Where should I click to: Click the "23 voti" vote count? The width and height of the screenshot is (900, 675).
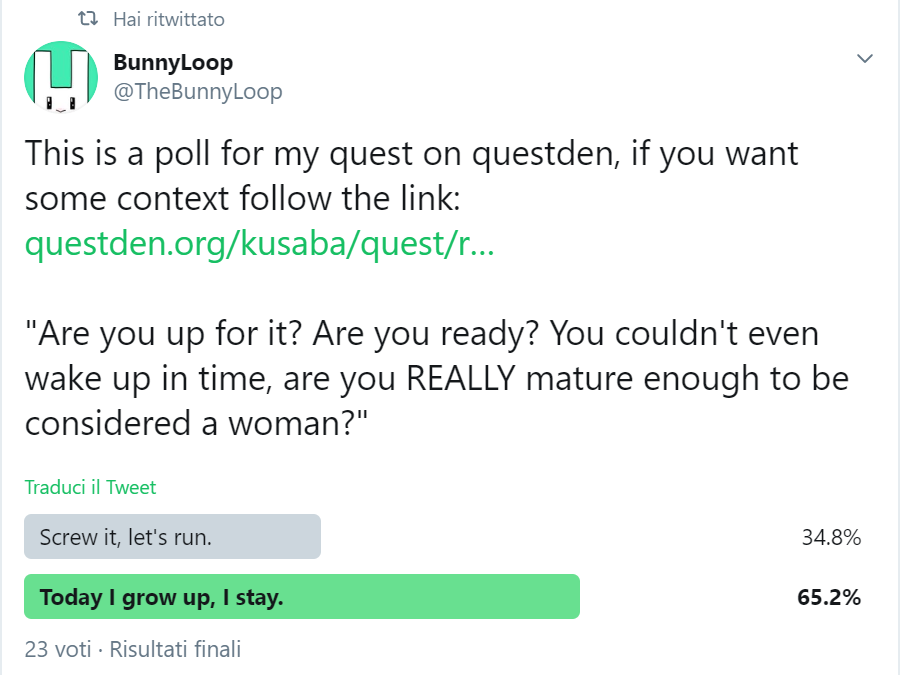(x=58, y=649)
